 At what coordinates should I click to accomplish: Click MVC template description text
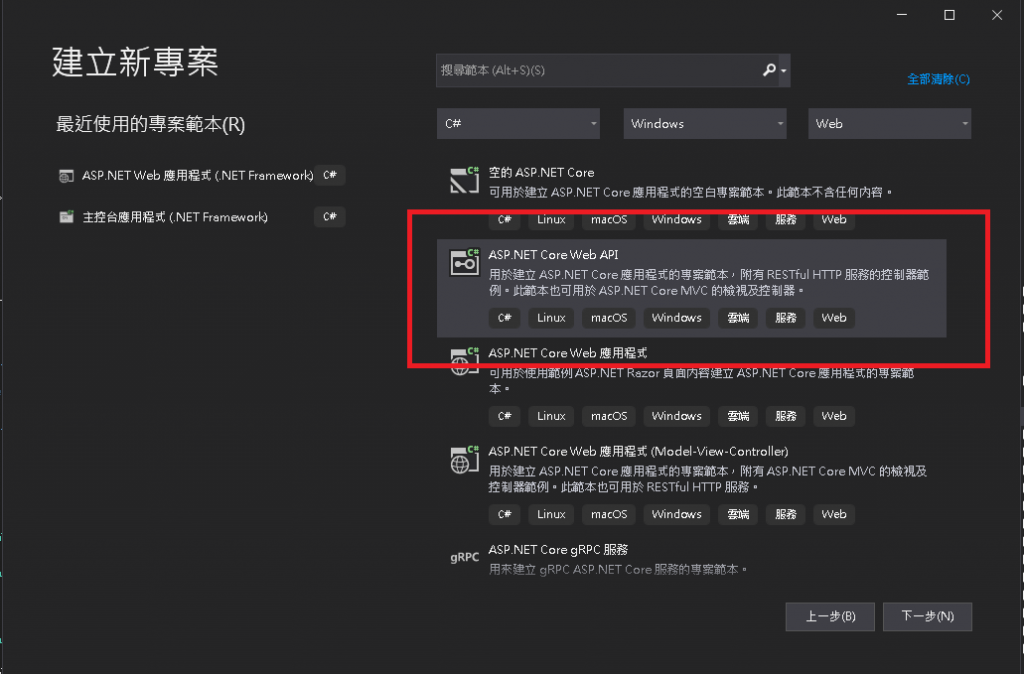click(708, 479)
